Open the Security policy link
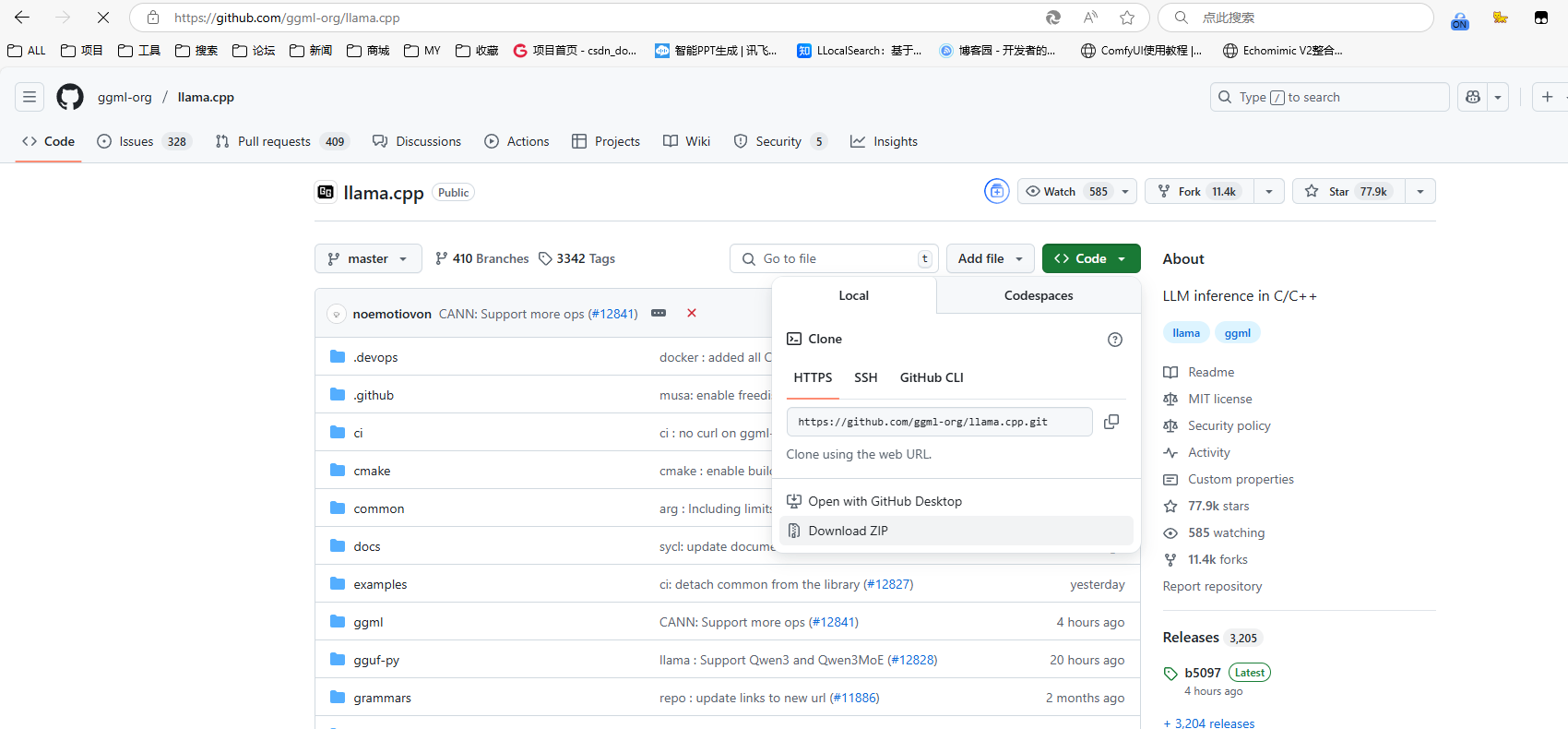This screenshot has width=1568, height=729. [x=1229, y=425]
